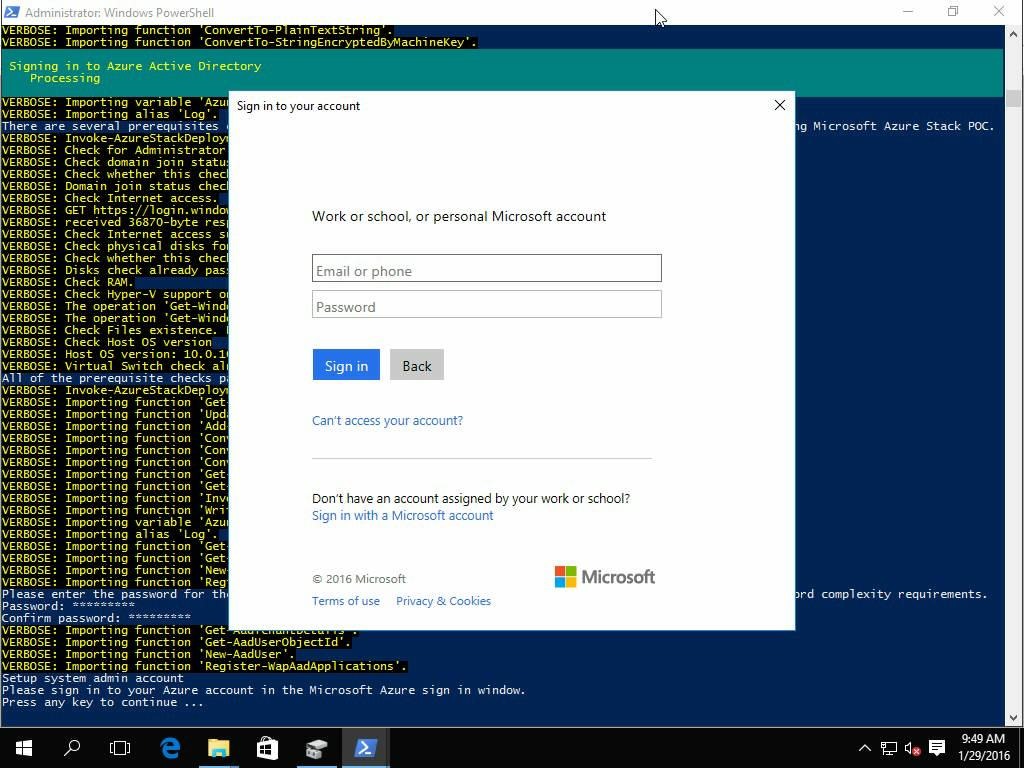Click the taskbar Search magnifier icon

coord(72,748)
